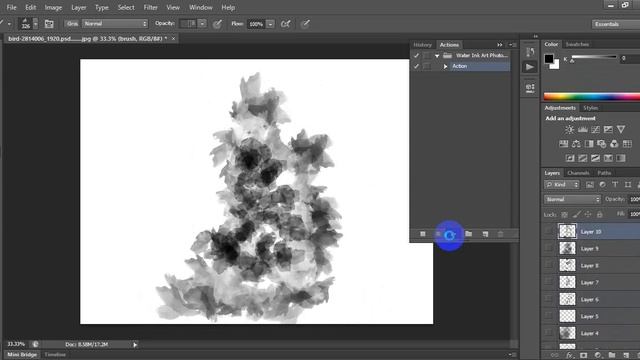The height and width of the screenshot is (360, 640).
Task: Open Opacity slider dropdown in options bar
Action: click(x=202, y=24)
